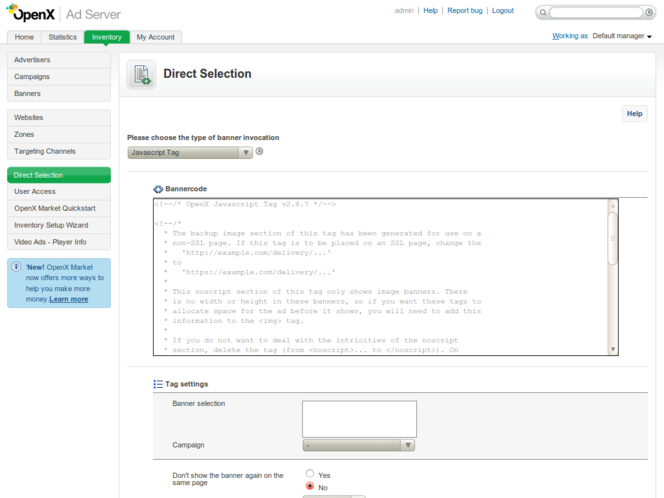Switch to the Statistics tab
The width and height of the screenshot is (664, 498).
62,37
